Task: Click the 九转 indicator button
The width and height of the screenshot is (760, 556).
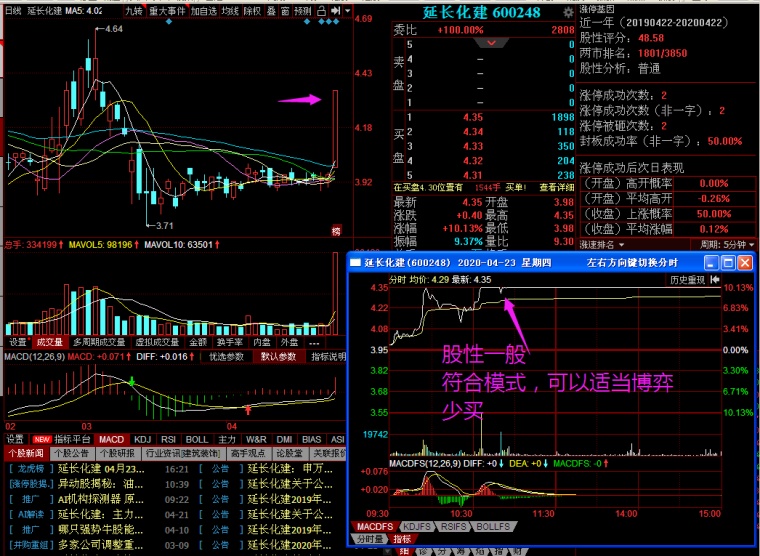Action: tap(134, 11)
